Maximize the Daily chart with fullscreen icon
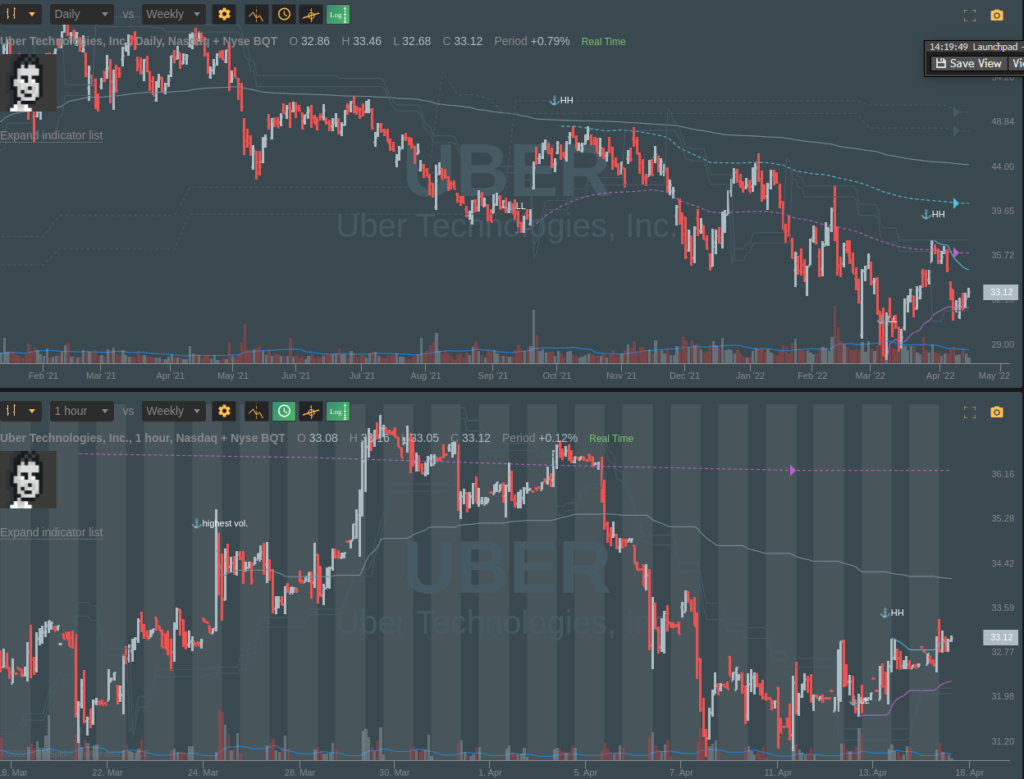 [970, 16]
